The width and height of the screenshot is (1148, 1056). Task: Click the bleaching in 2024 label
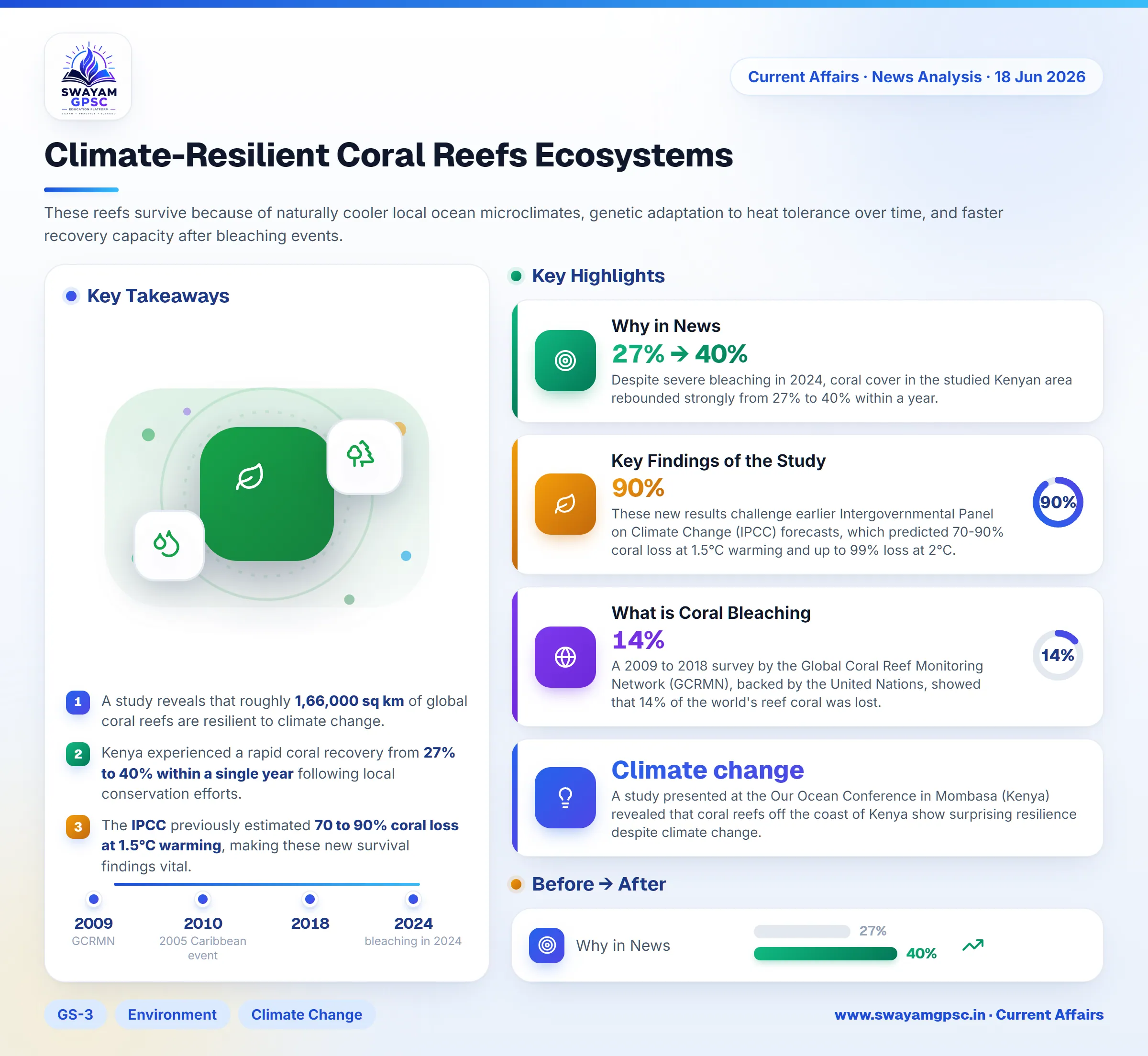coord(413,942)
